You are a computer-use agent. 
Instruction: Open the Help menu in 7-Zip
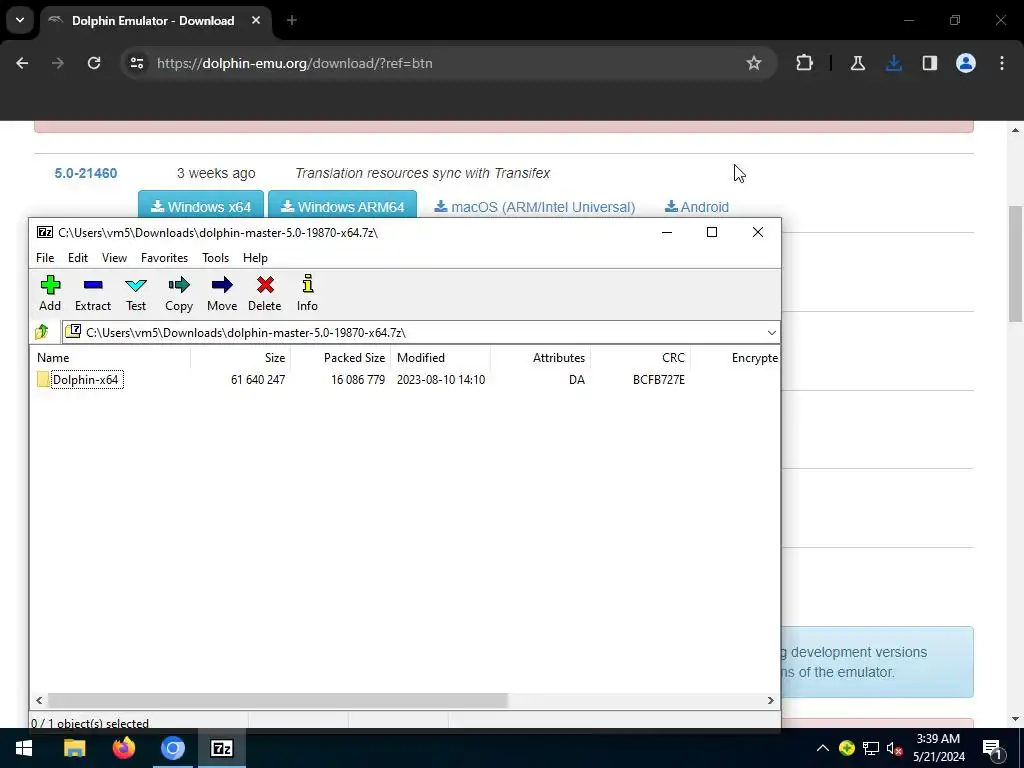(255, 257)
